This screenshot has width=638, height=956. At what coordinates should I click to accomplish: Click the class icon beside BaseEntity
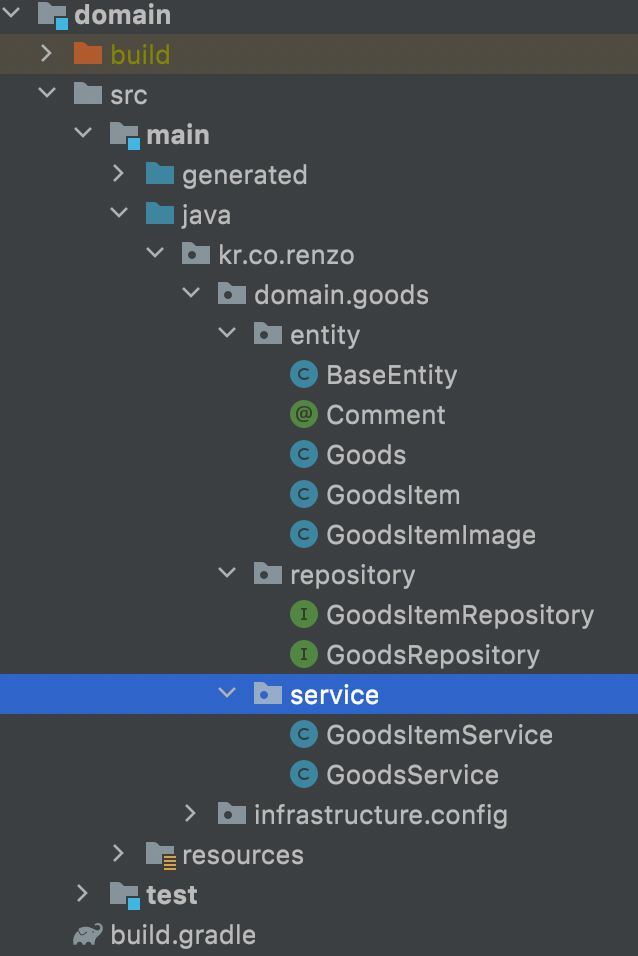[303, 374]
